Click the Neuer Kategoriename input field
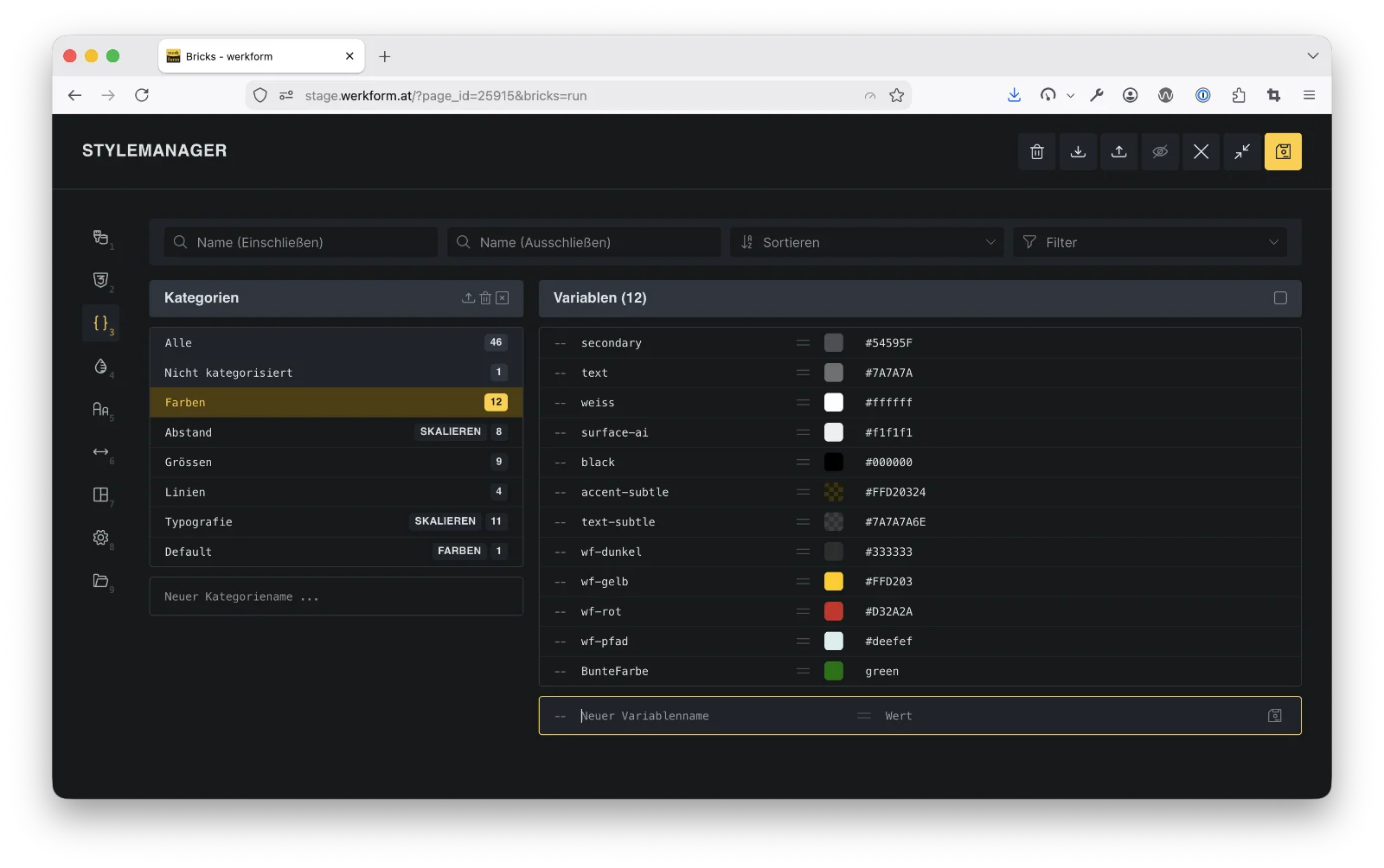 tap(336, 597)
